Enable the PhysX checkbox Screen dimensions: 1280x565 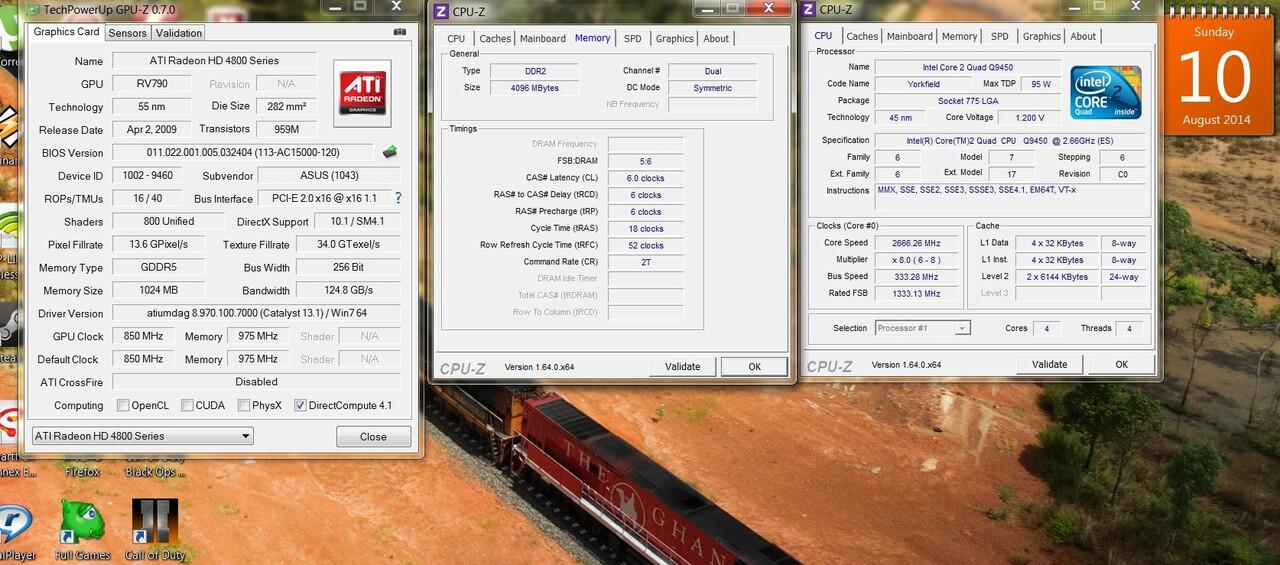[244, 405]
